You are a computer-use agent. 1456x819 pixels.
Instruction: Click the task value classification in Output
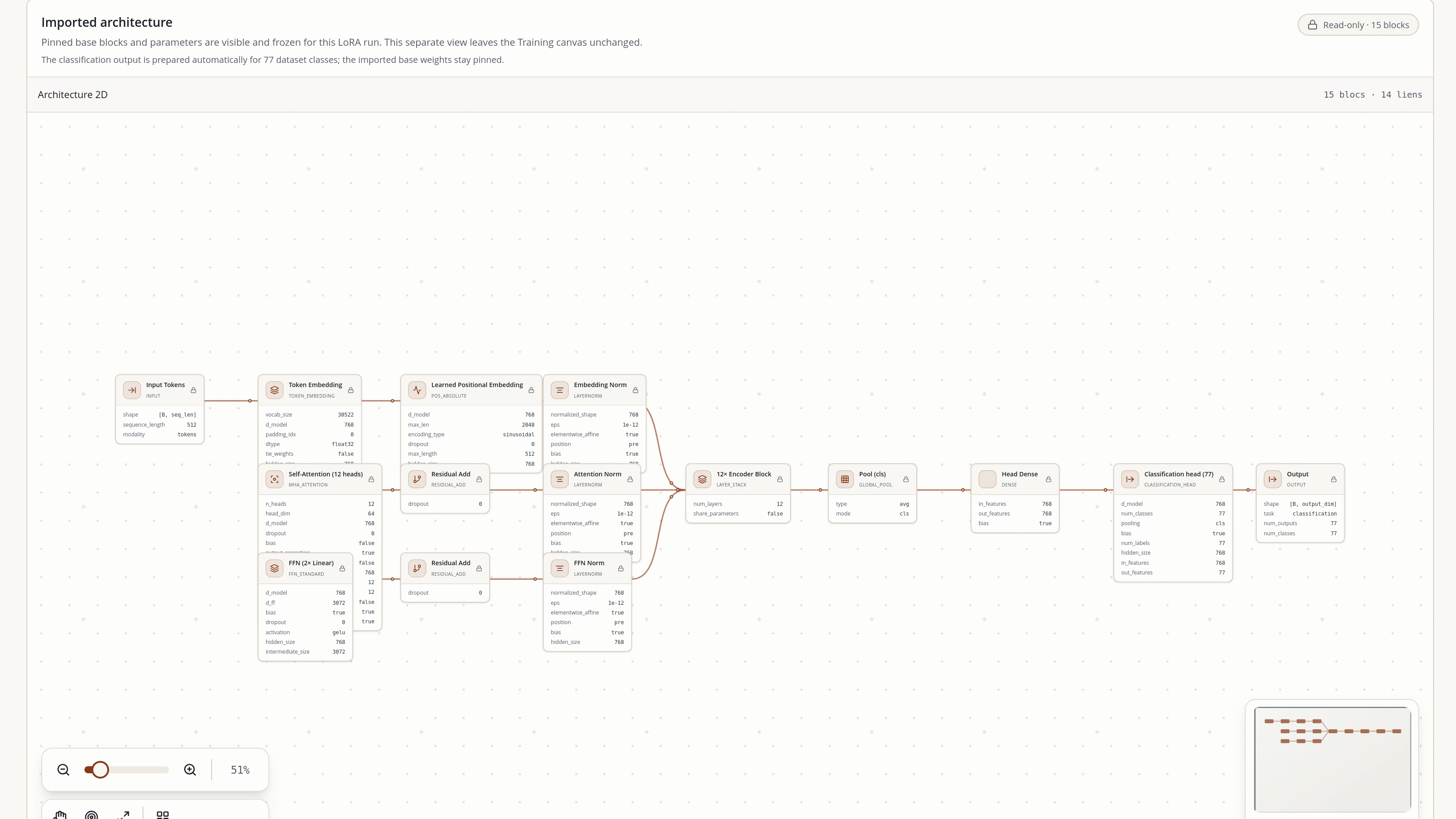pyautogui.click(x=1314, y=513)
